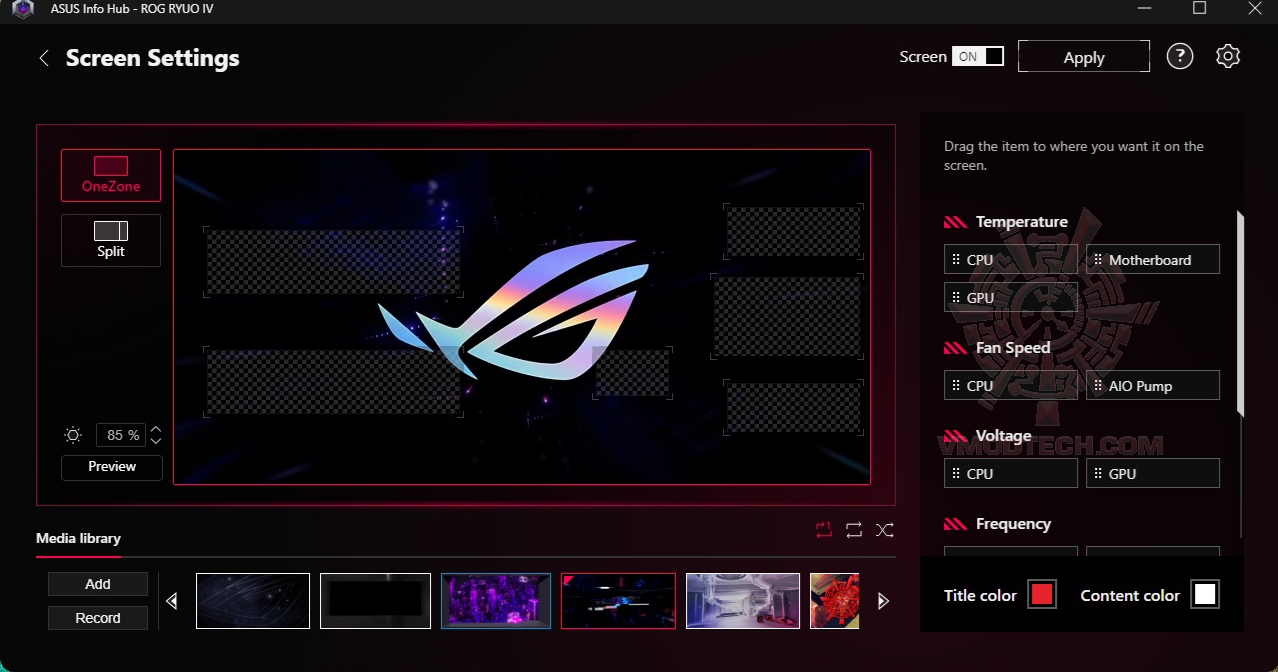Select the OneZone layout mode
The height and width of the screenshot is (672, 1278).
coord(111,175)
